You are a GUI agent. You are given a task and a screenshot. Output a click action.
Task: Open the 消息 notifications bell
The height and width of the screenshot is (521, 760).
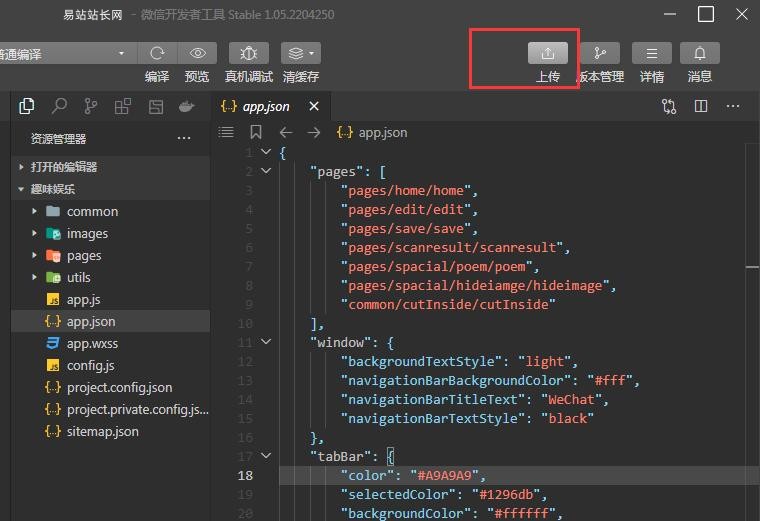pos(700,54)
